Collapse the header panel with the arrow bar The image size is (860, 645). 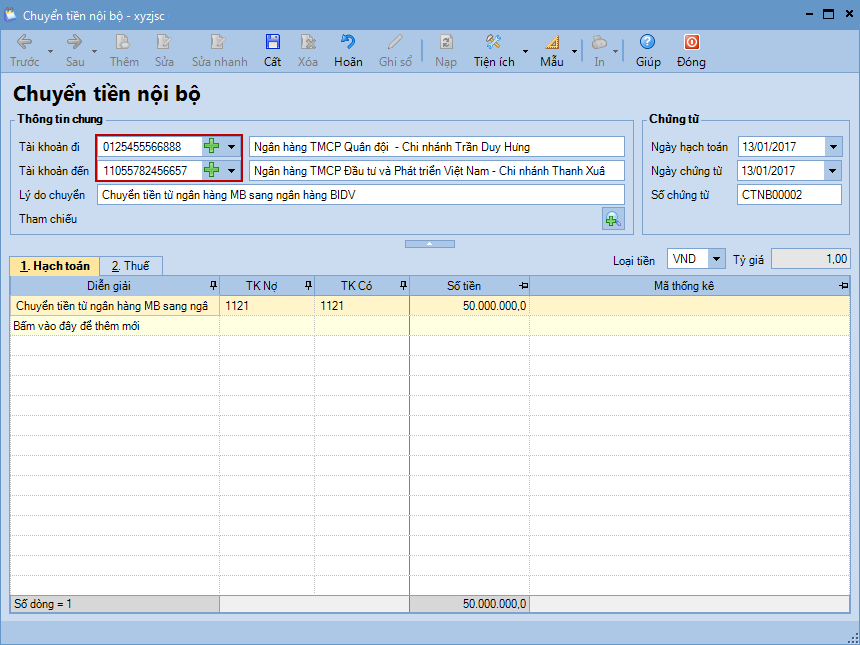(x=428, y=243)
